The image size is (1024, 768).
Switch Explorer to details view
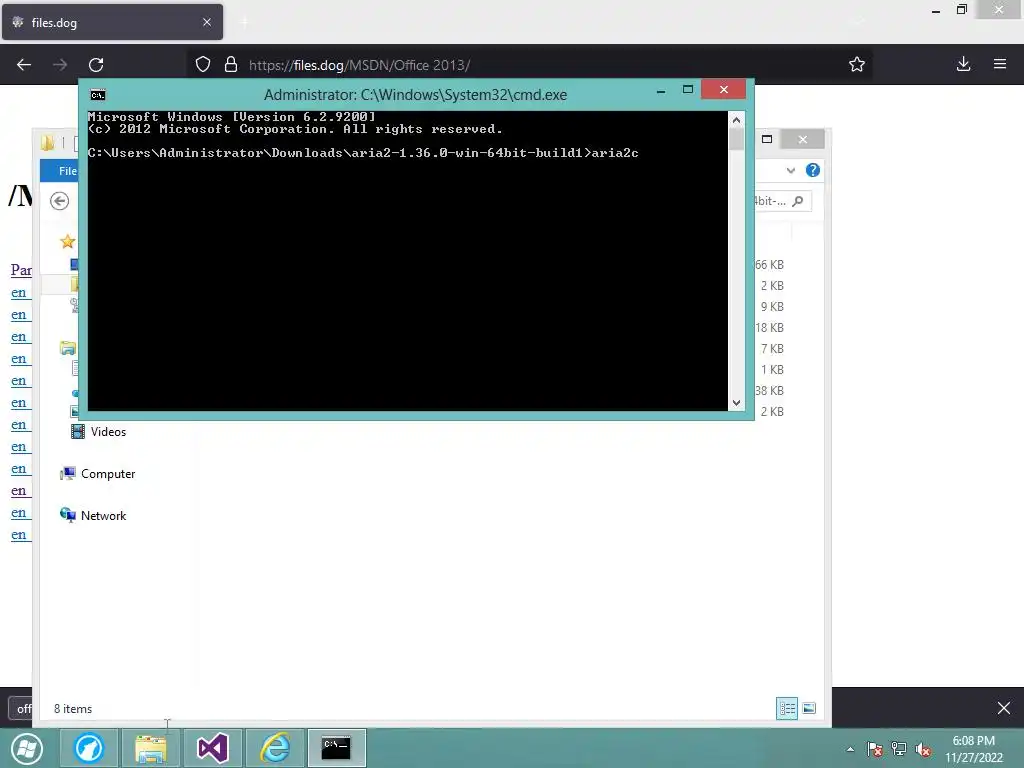click(787, 709)
